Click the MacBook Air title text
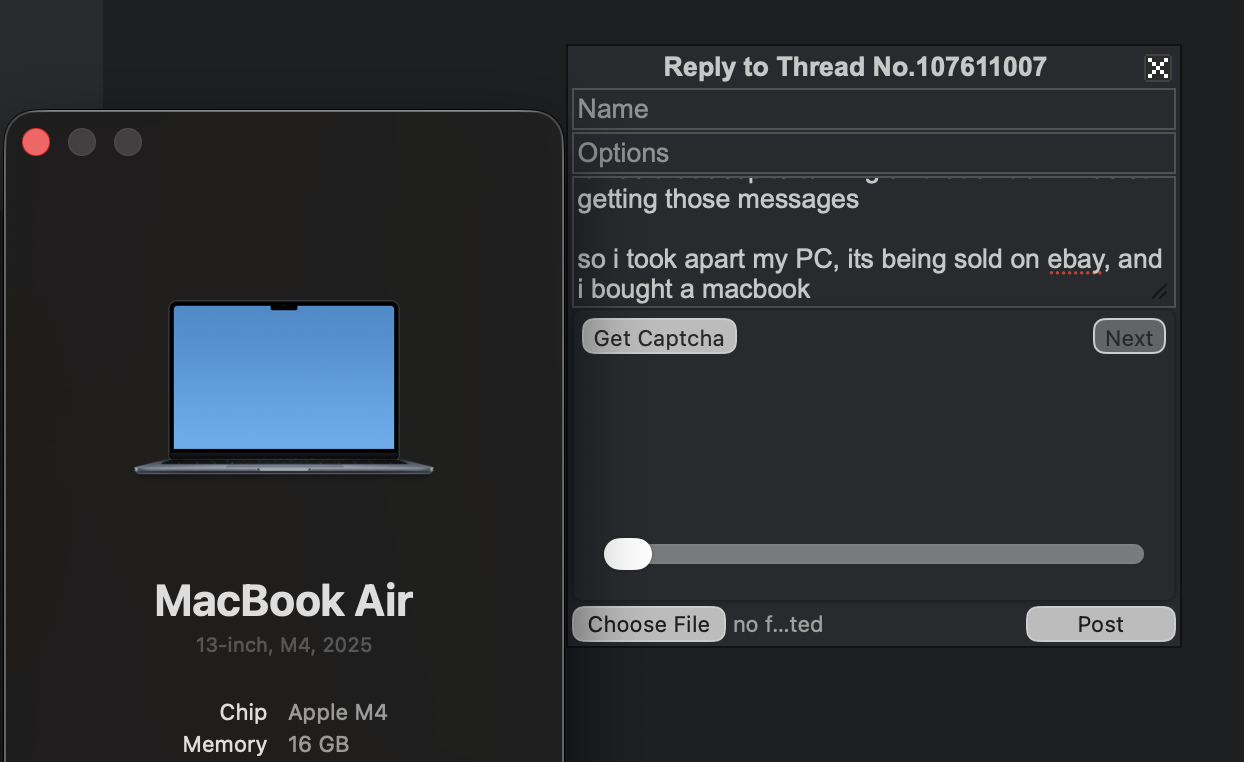 (x=284, y=601)
